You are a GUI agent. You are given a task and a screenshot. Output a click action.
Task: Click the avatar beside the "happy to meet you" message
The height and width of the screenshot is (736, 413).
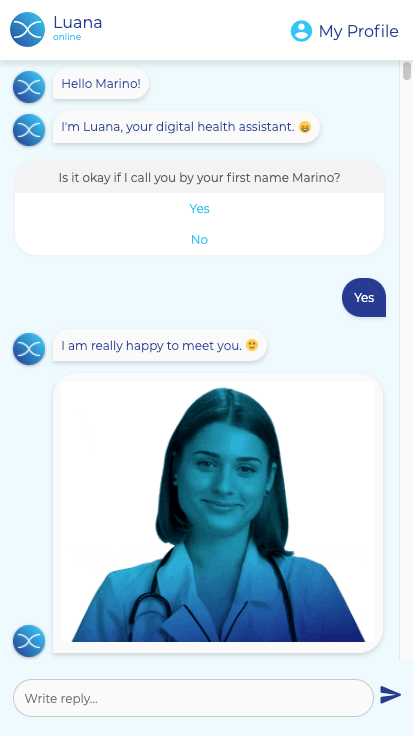tap(29, 349)
